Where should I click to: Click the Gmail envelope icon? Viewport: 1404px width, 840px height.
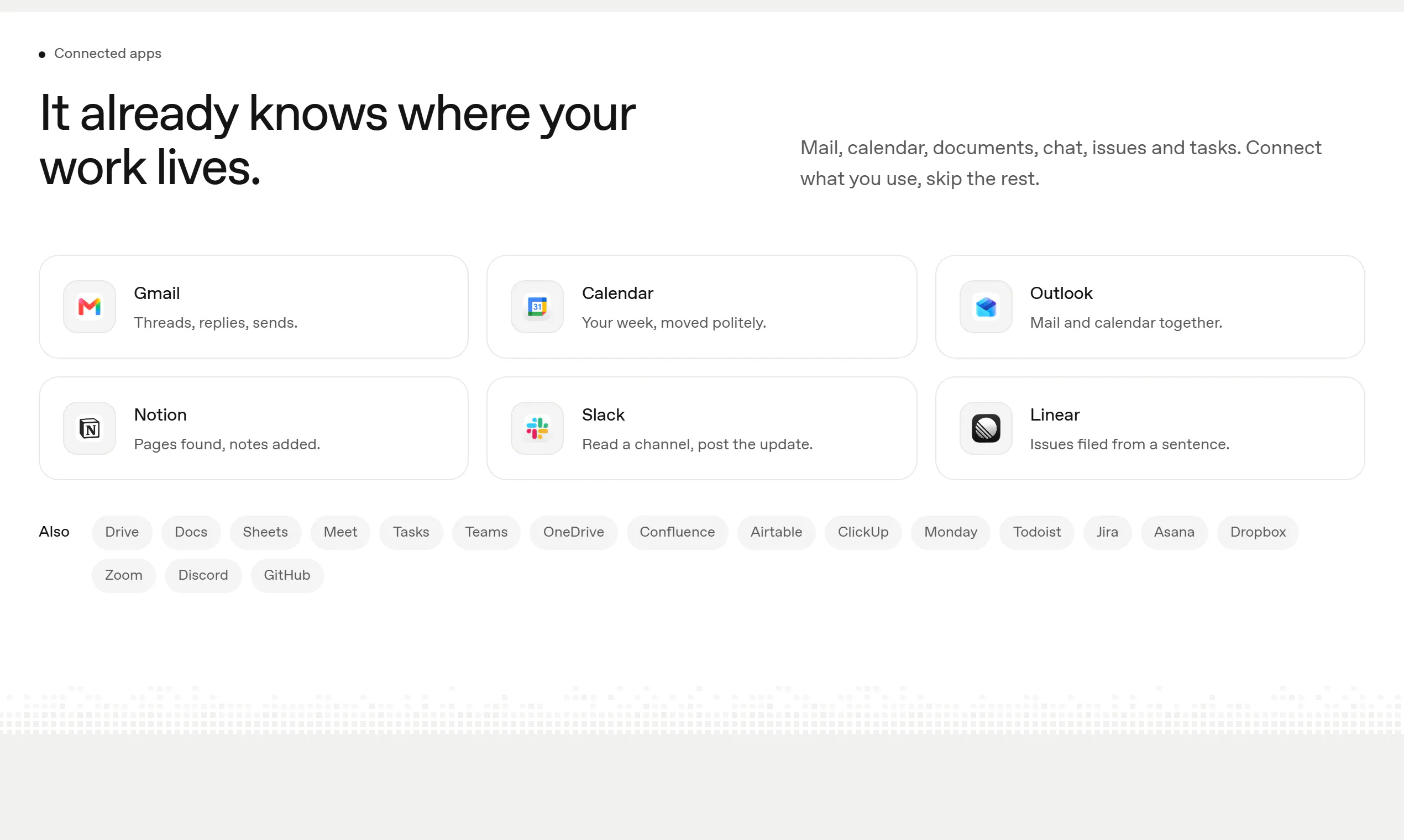click(90, 307)
